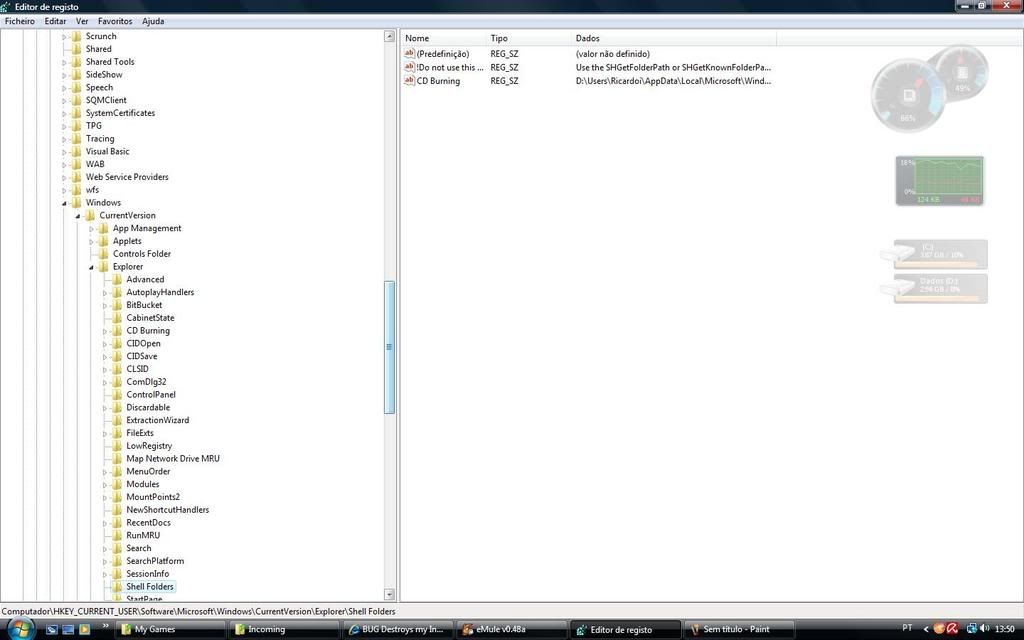Switch to Incoming taskbar button
The width and height of the screenshot is (1024, 640).
(284, 630)
